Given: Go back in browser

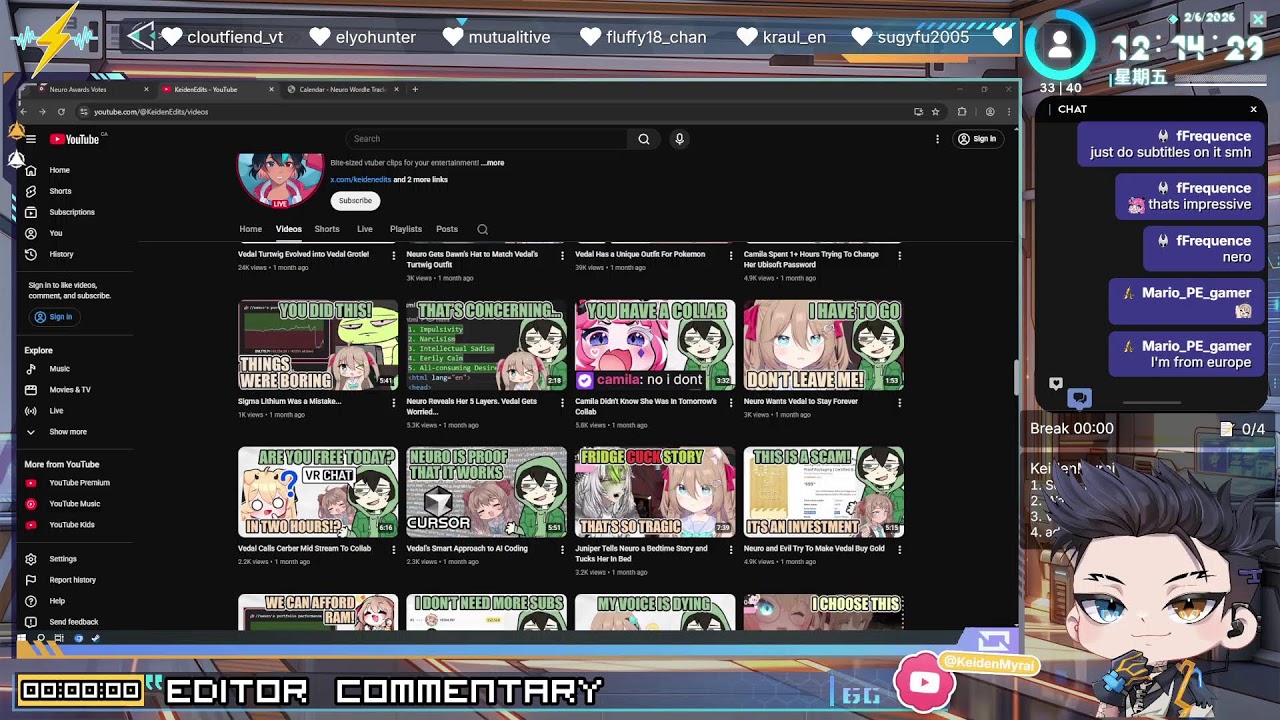Looking at the screenshot, I should click(24, 112).
